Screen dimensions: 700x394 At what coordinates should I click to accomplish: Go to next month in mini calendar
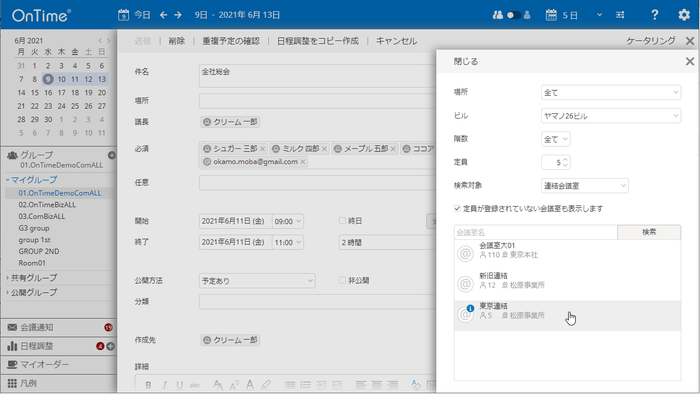[108, 41]
